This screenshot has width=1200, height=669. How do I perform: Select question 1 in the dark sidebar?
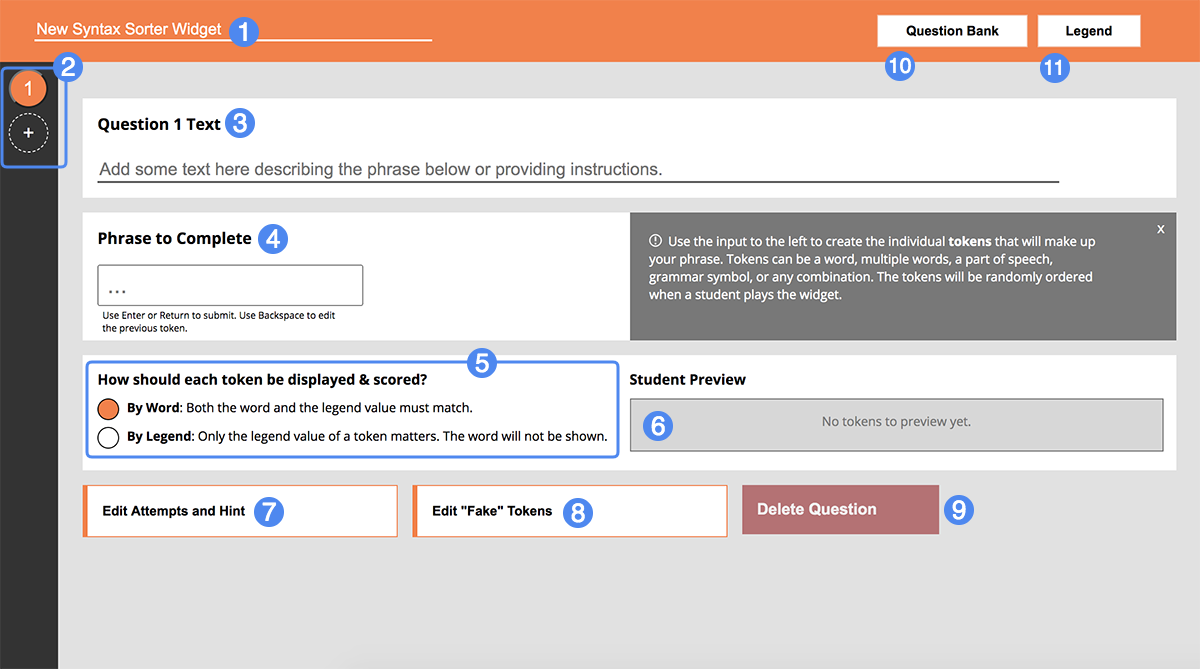[x=28, y=88]
